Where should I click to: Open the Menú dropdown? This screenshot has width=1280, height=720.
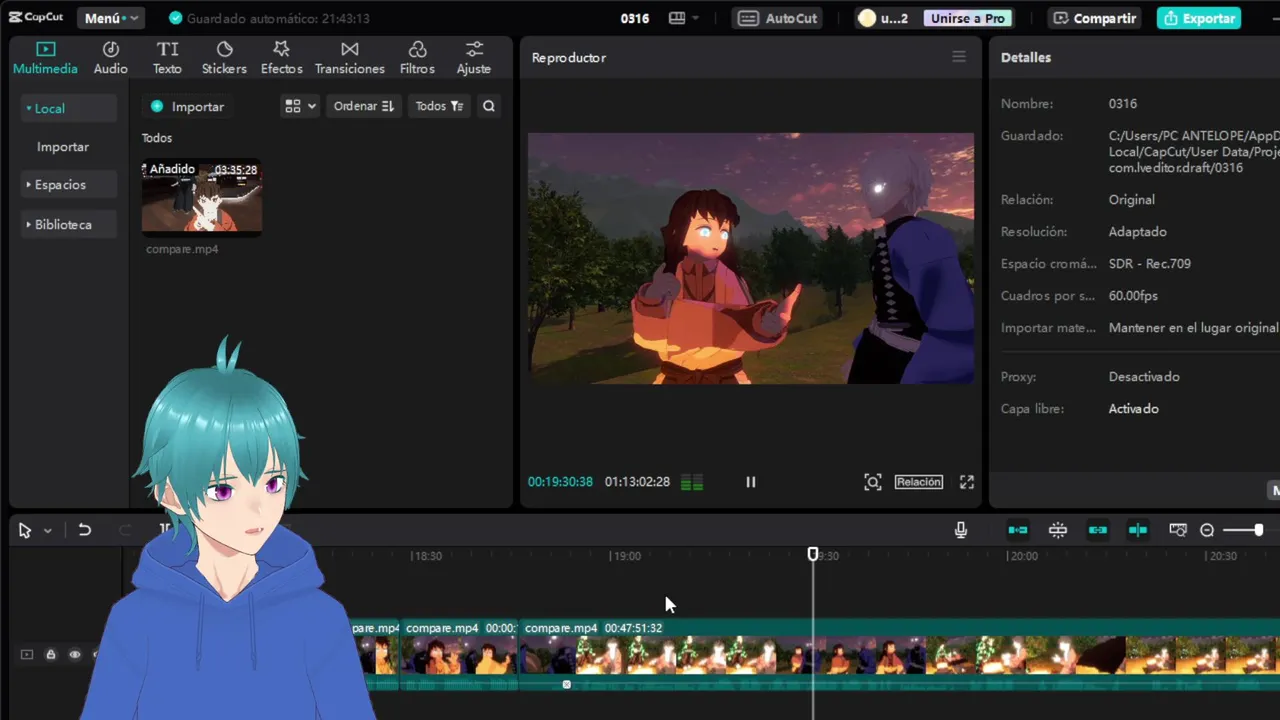click(x=111, y=18)
